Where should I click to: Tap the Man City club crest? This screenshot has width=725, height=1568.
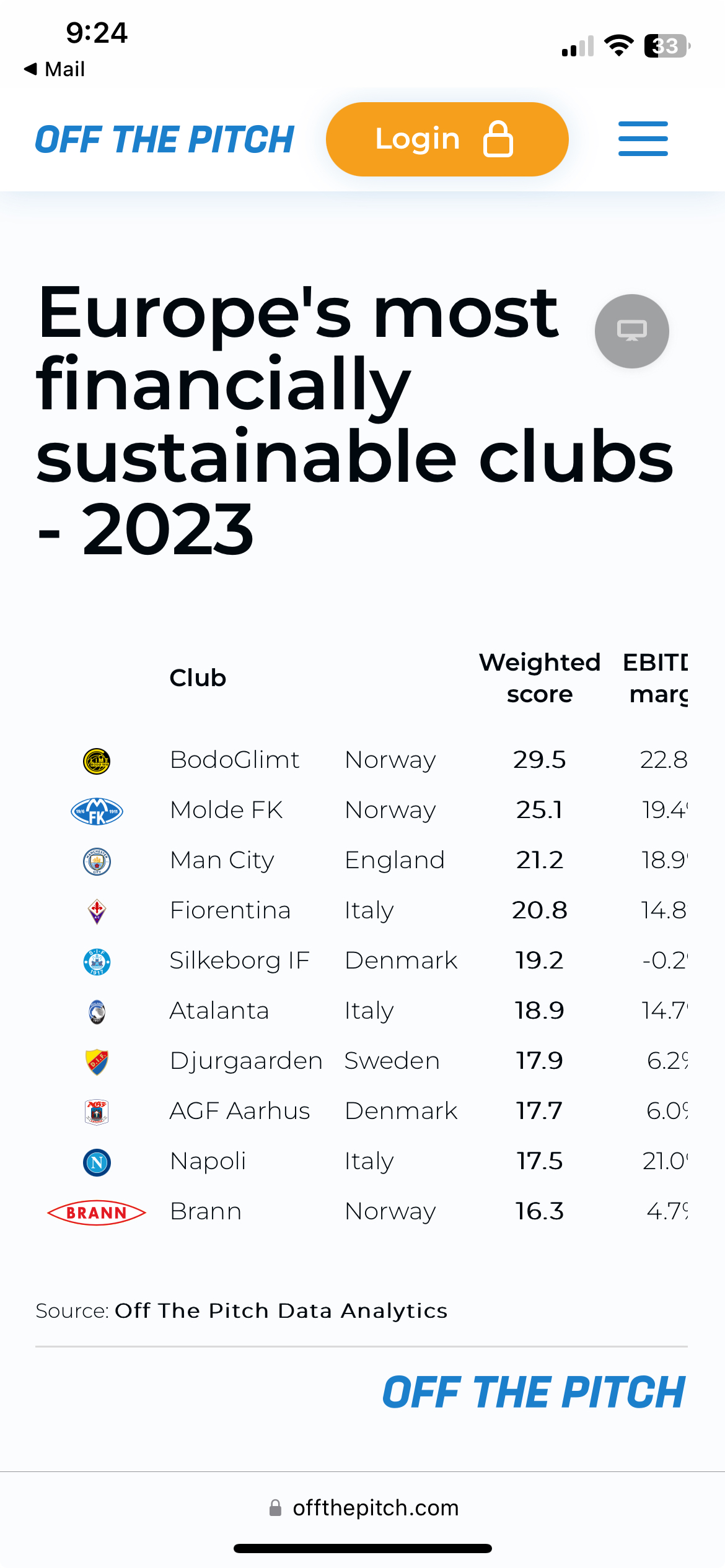[x=97, y=861]
